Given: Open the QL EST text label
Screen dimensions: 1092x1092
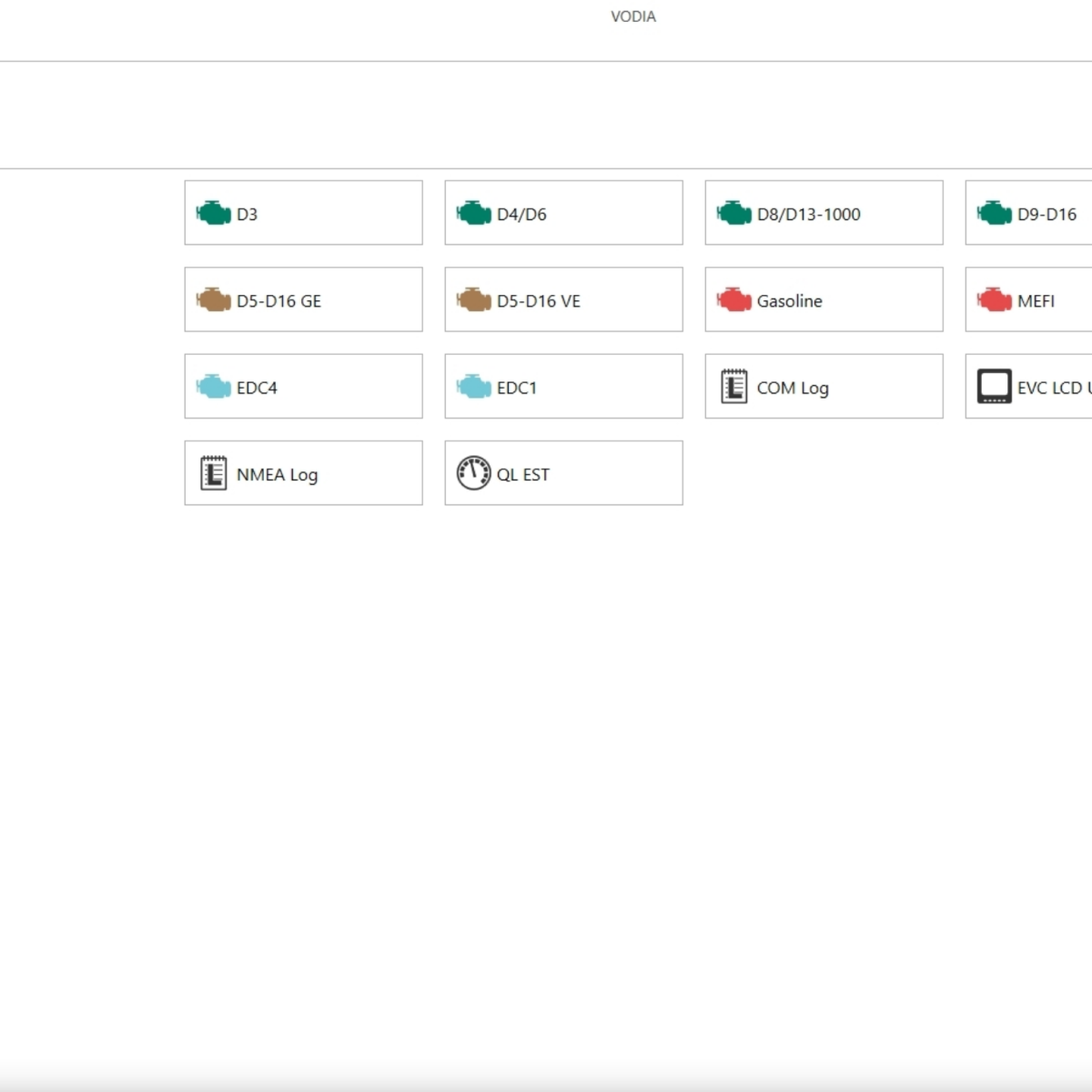Looking at the screenshot, I should click(522, 475).
